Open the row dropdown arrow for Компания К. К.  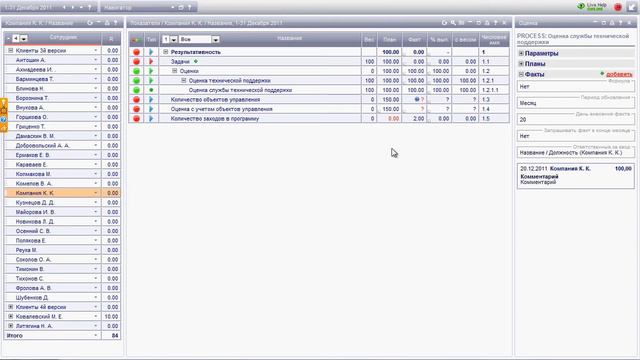(x=96, y=193)
